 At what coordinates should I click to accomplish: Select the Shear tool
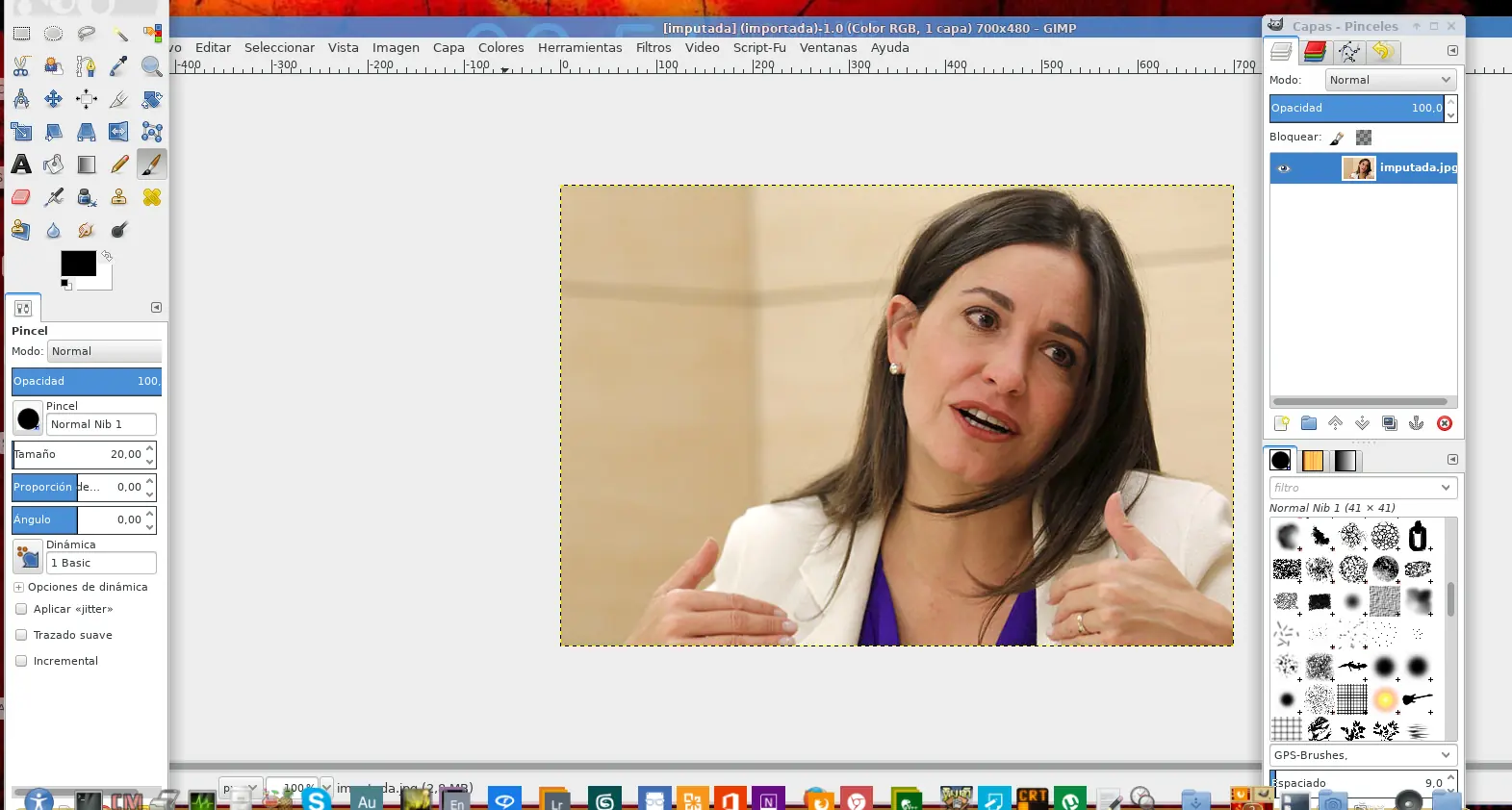[x=54, y=132]
